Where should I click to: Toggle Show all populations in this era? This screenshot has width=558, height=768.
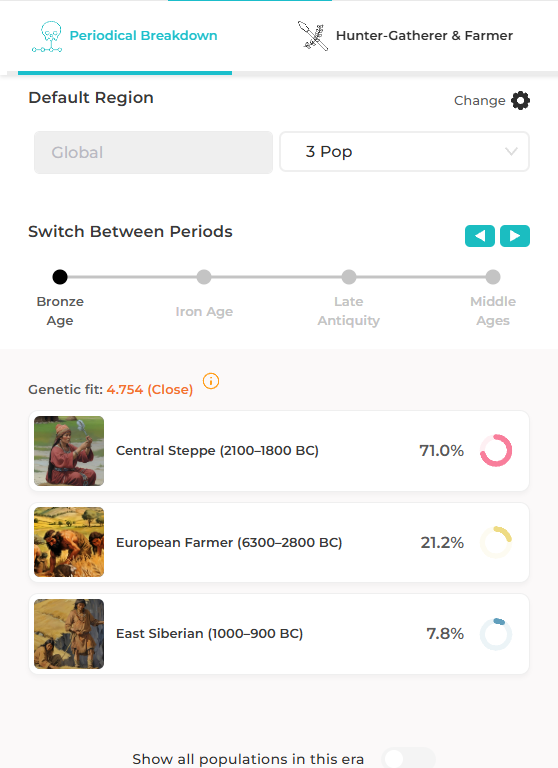click(409, 758)
